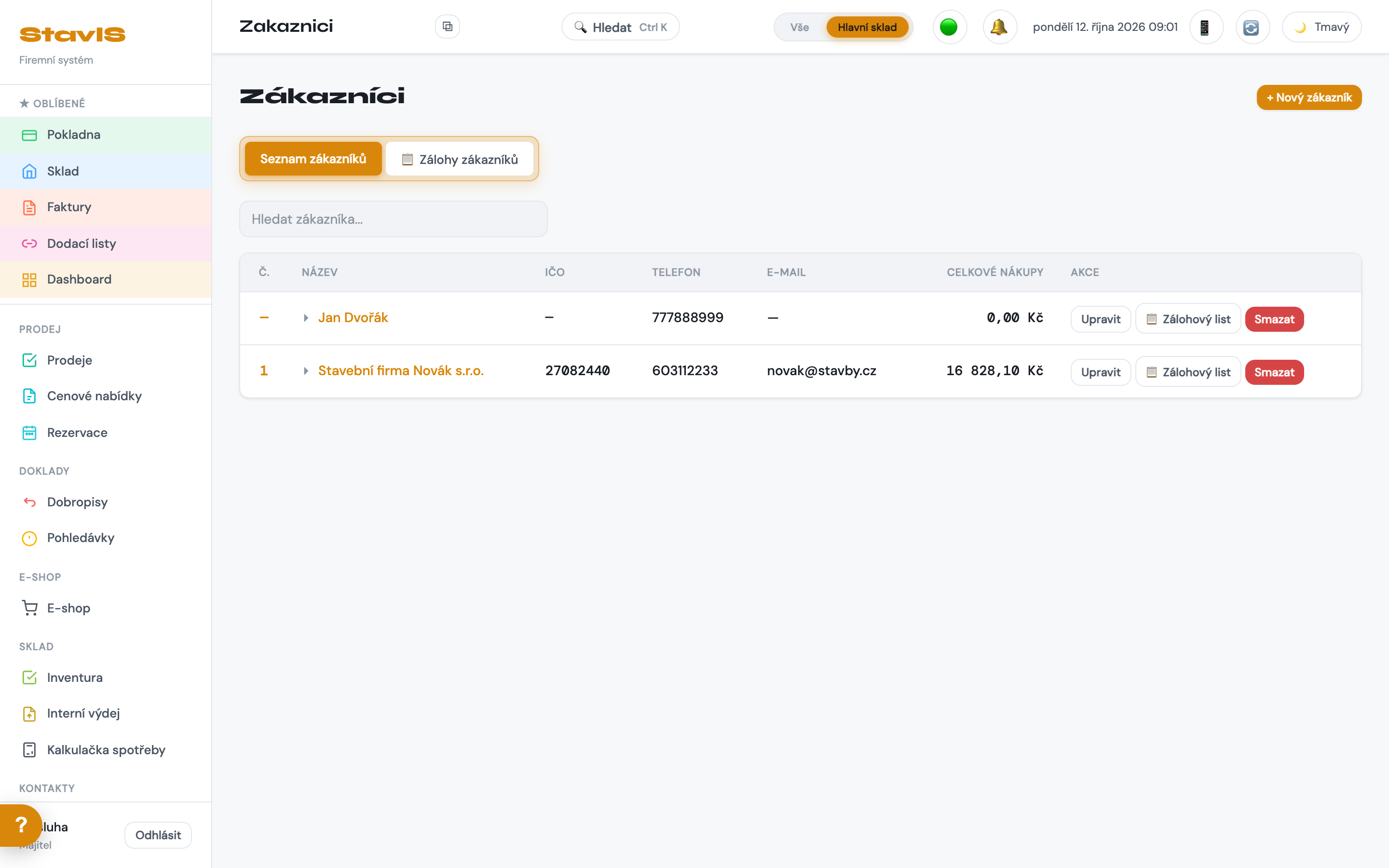The image size is (1389, 868).
Task: Open the Dashboard page
Action: [106, 280]
